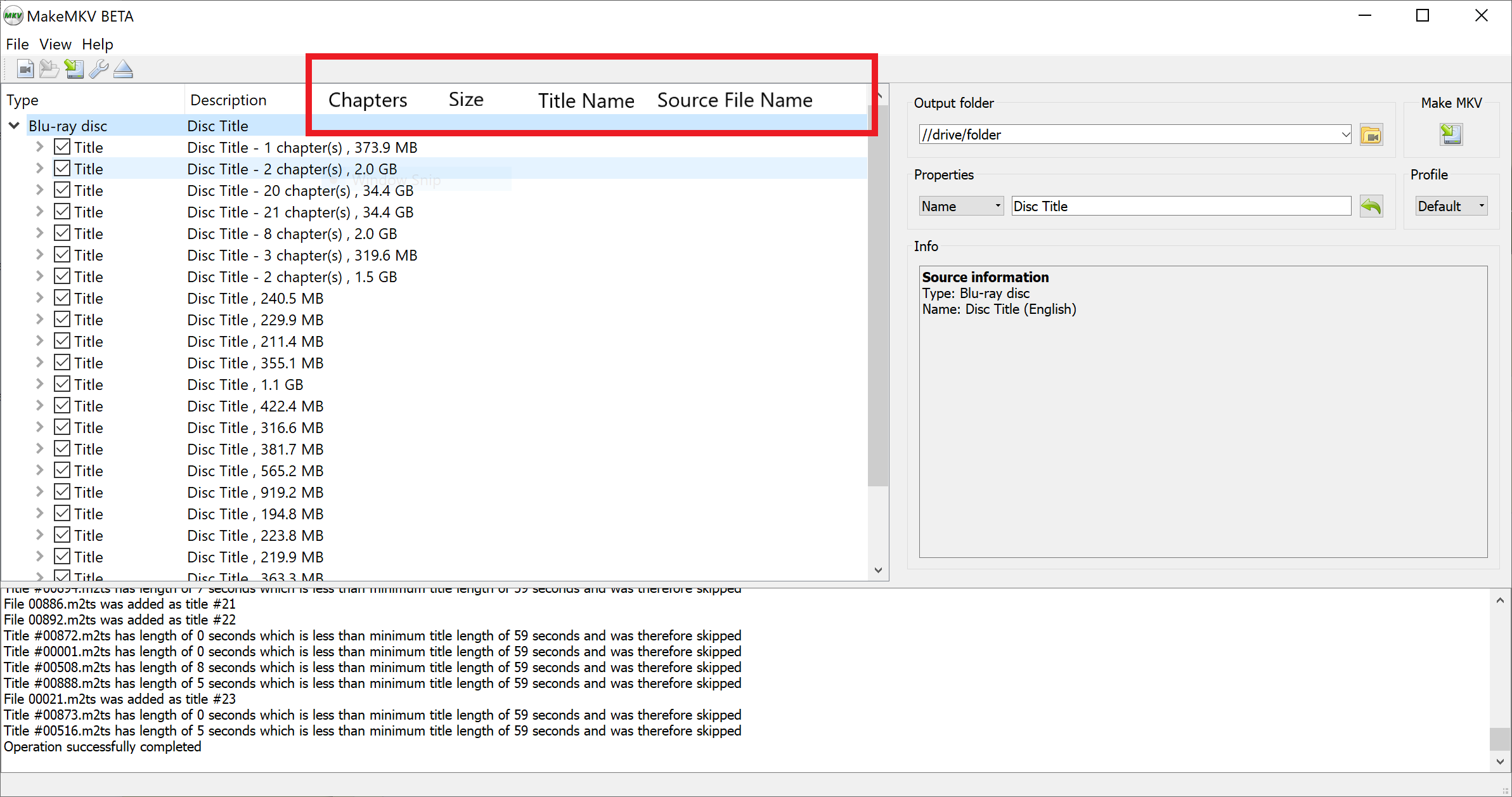Select the 'Disc Title , 381.7 MB' row

[x=434, y=449]
